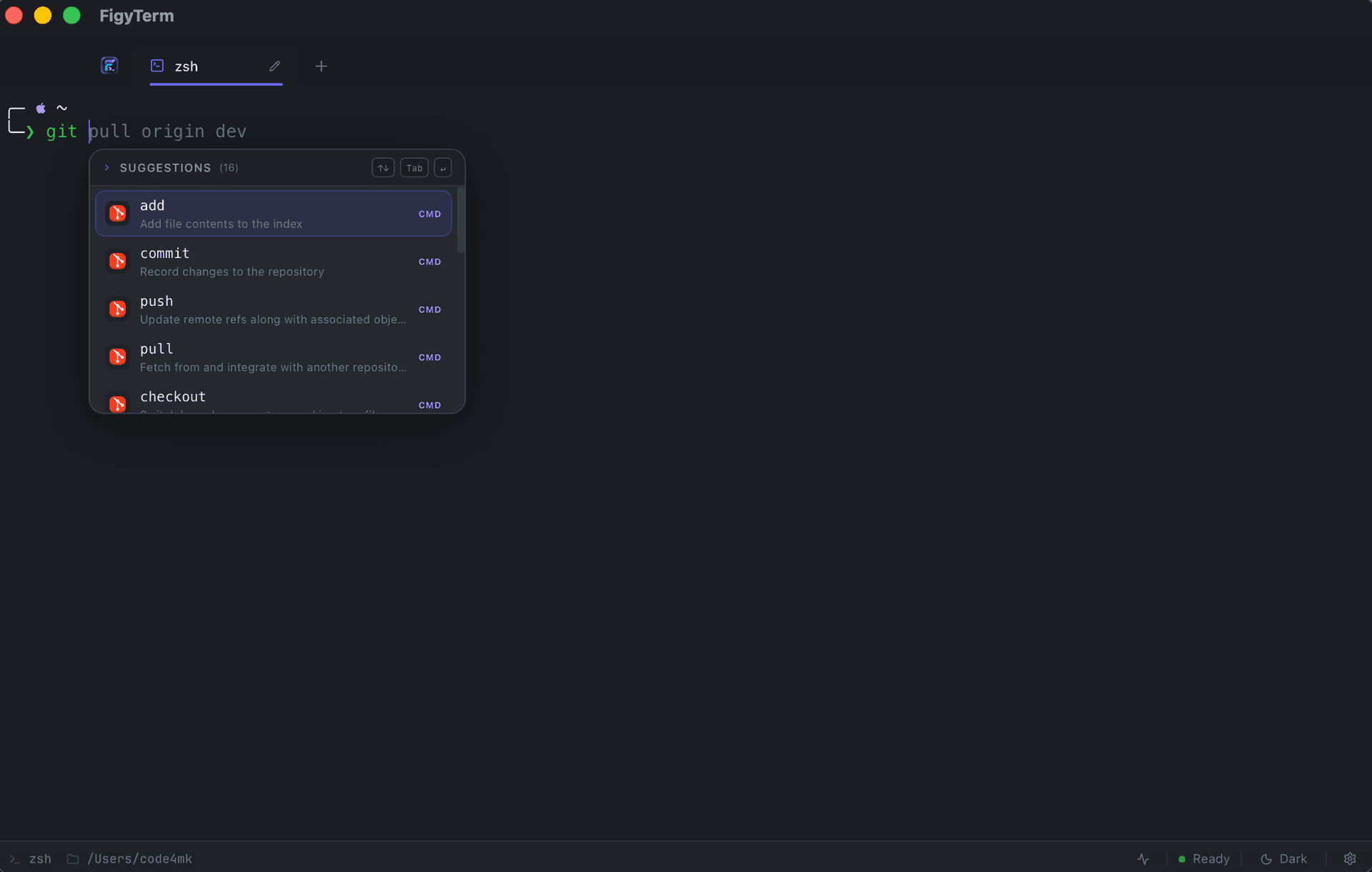
Task: Click the 'Update remote refs' push description
Action: coord(273,320)
